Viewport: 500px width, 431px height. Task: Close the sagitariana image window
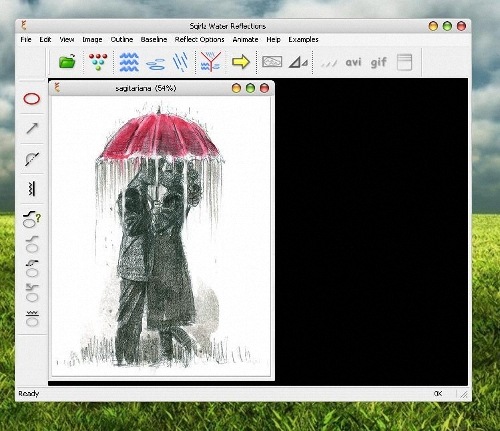tap(264, 88)
